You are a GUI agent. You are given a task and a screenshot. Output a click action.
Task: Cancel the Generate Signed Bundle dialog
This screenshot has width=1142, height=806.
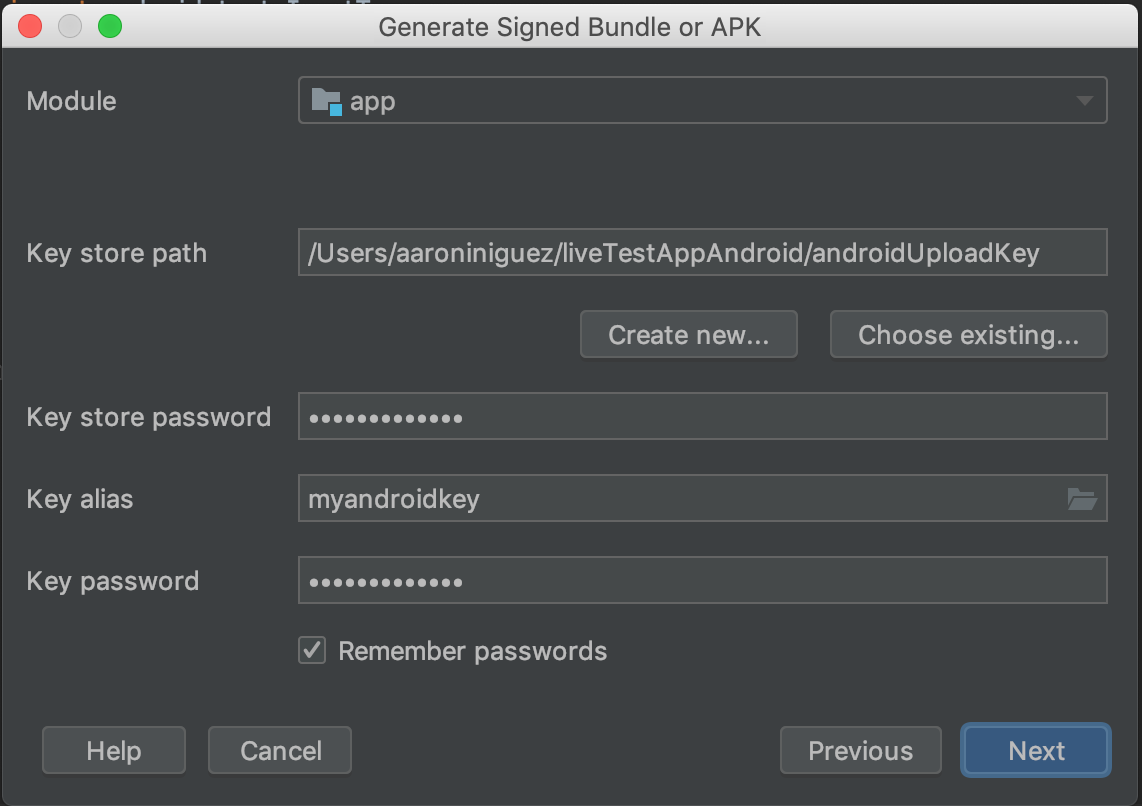280,751
